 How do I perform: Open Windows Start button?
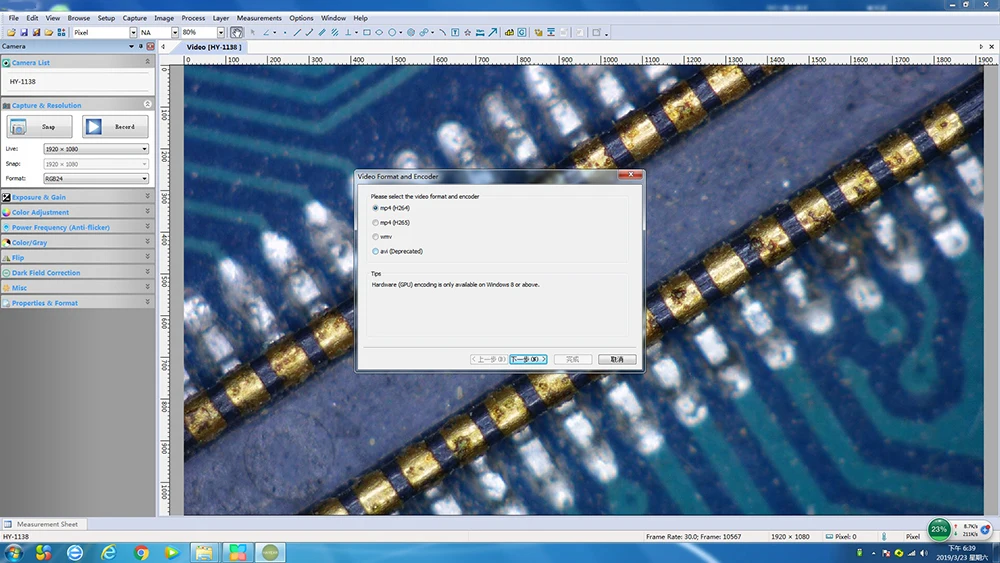[x=13, y=552]
